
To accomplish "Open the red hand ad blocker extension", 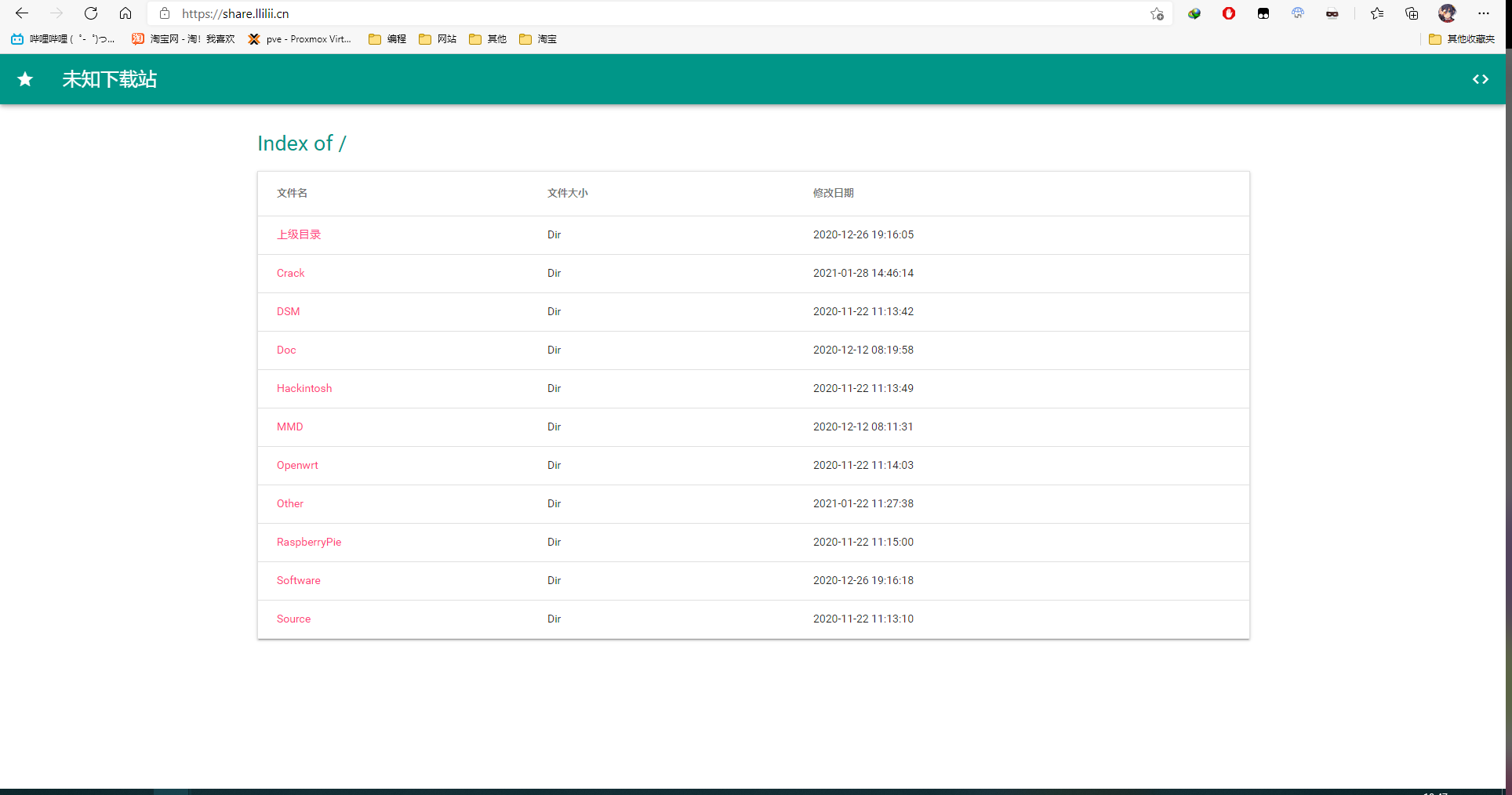I will pos(1229,13).
